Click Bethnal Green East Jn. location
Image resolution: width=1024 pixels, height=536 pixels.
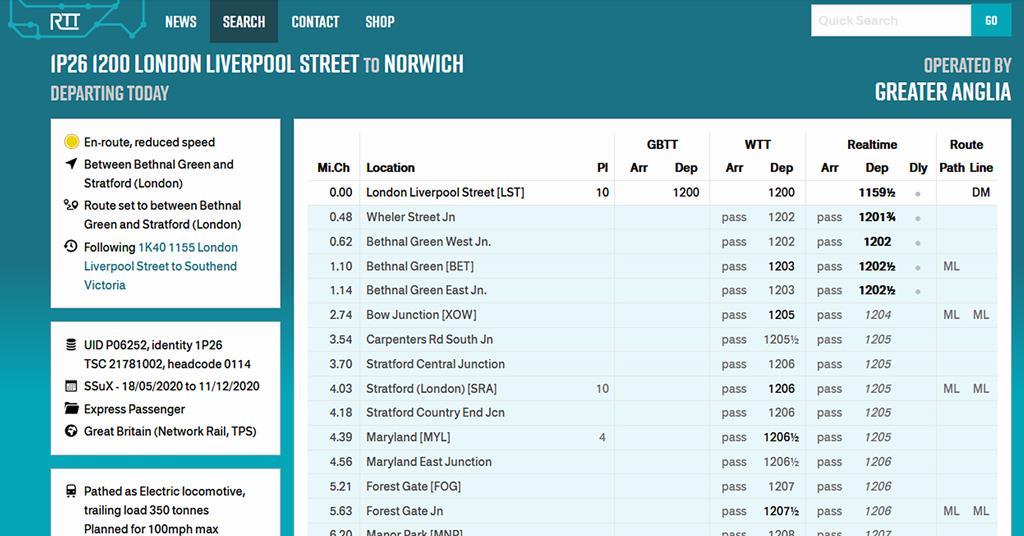[426, 290]
